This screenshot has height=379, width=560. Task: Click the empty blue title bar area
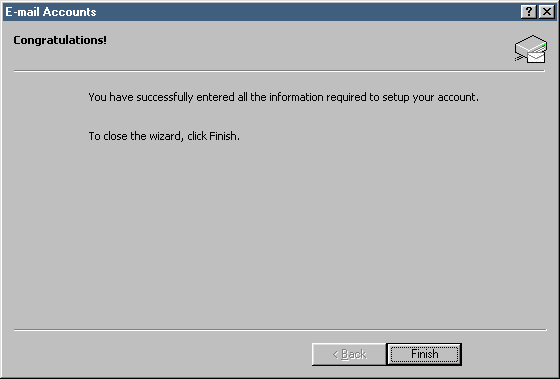point(307,12)
